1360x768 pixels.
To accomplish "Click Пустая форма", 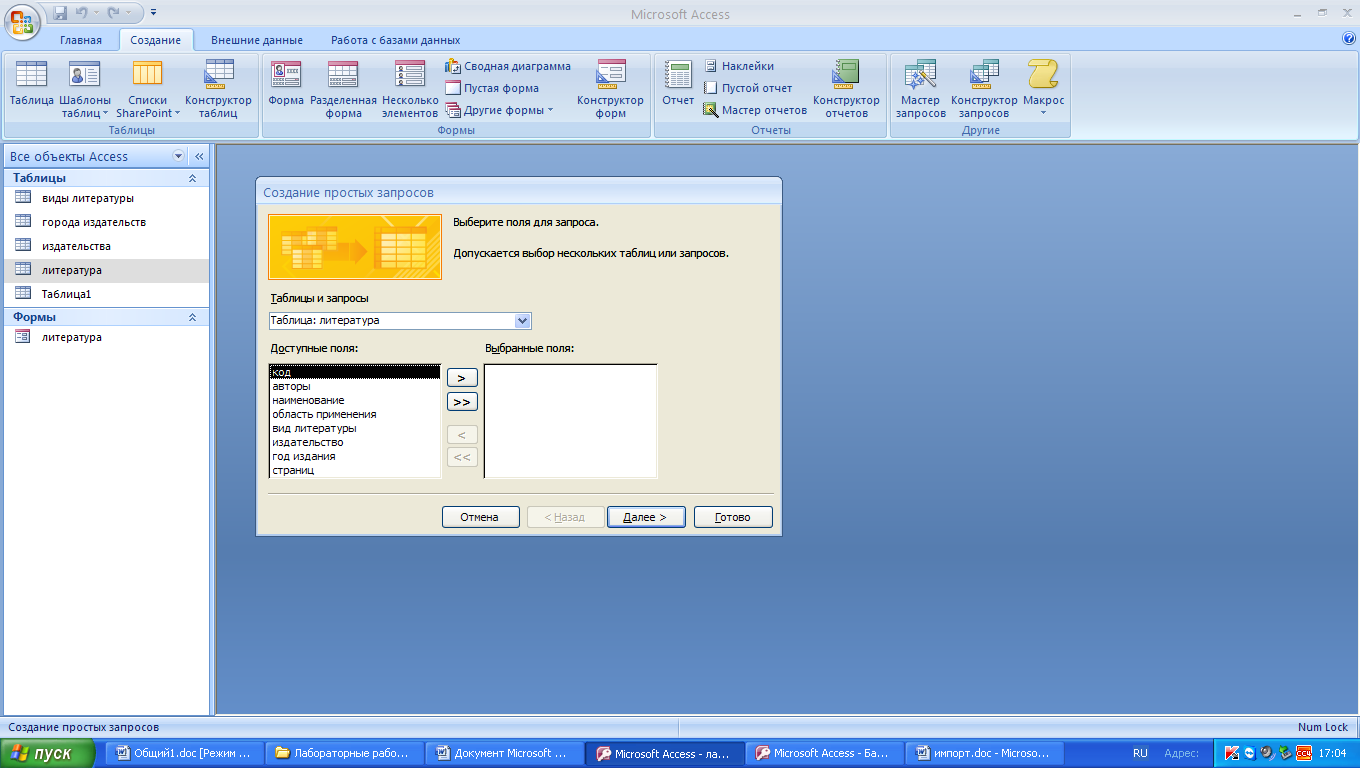I will (492, 88).
